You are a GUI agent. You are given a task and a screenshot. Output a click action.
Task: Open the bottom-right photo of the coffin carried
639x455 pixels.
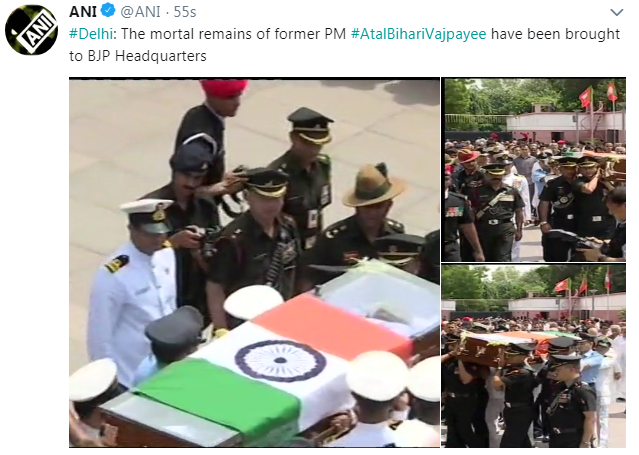coord(535,356)
